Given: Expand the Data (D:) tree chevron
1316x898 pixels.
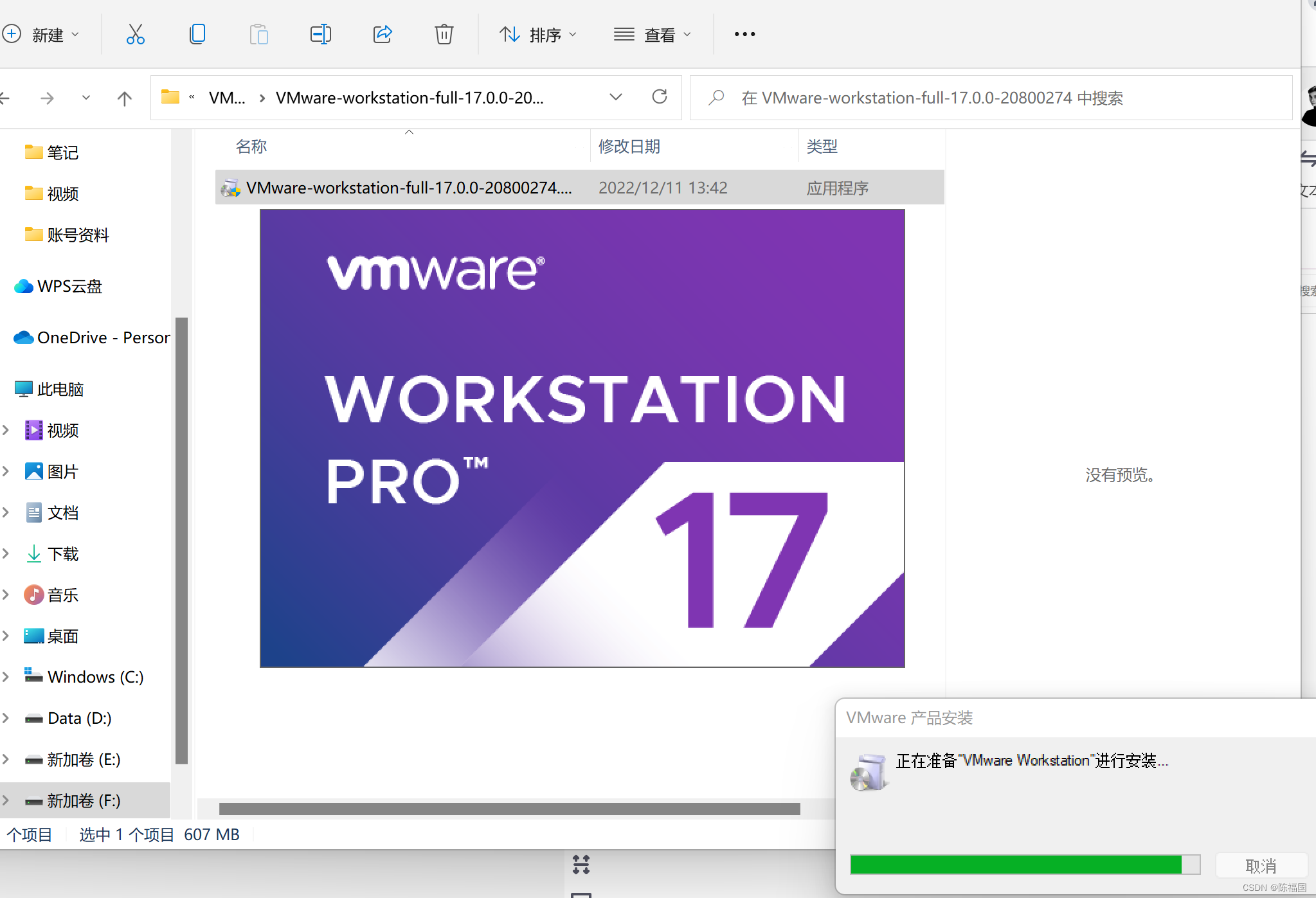Looking at the screenshot, I should point(6,718).
